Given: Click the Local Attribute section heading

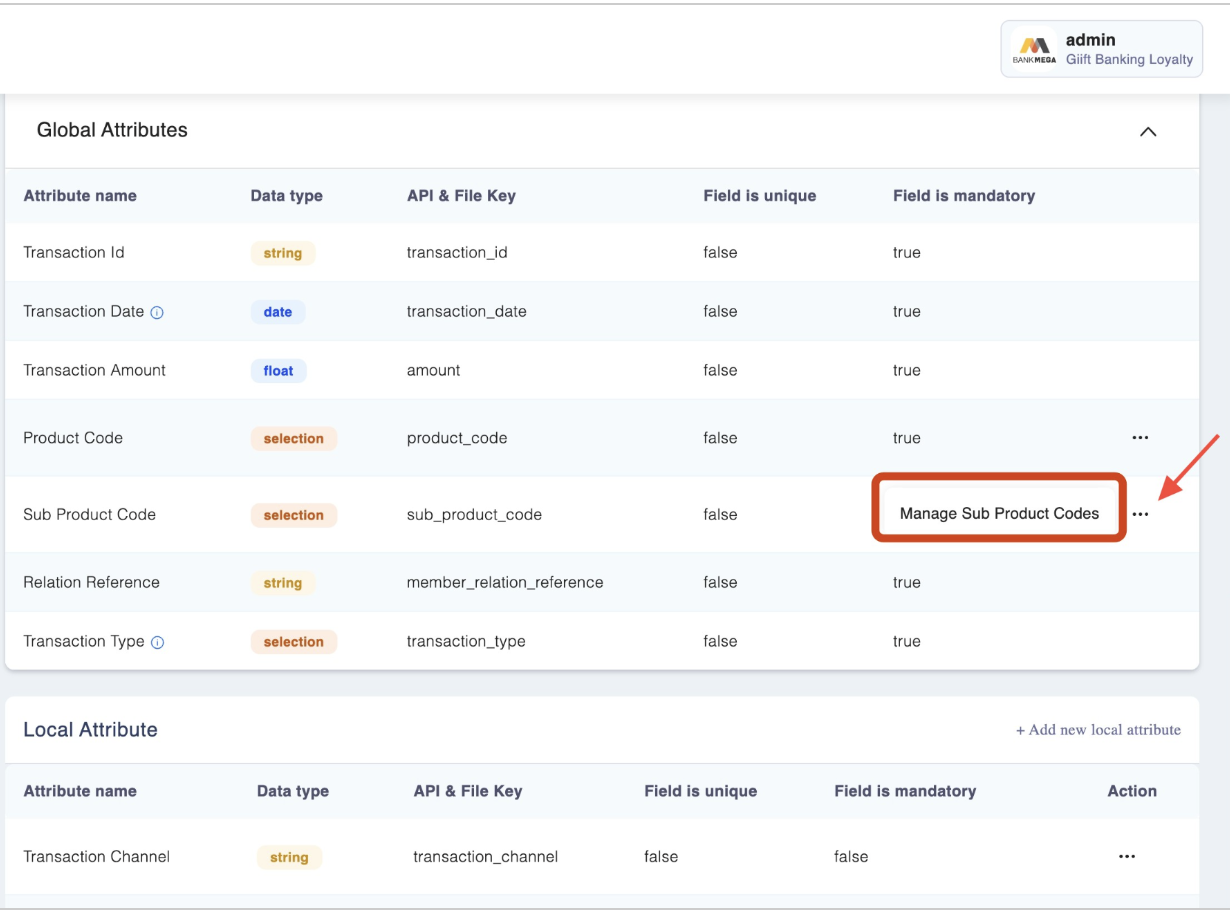Looking at the screenshot, I should point(90,730).
